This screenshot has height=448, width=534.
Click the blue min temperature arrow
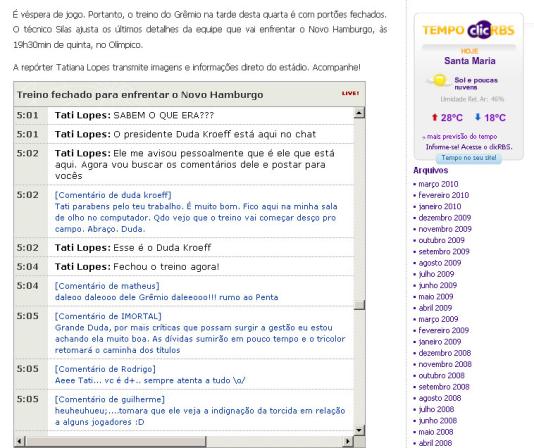coord(477,117)
